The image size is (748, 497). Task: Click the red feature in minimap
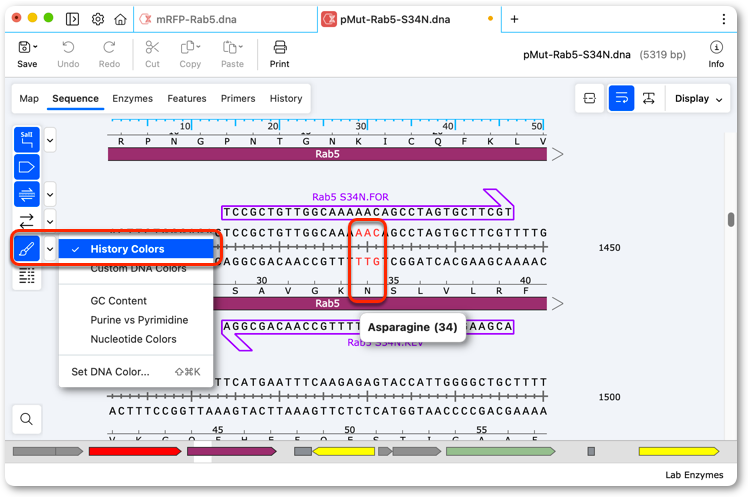(x=135, y=451)
